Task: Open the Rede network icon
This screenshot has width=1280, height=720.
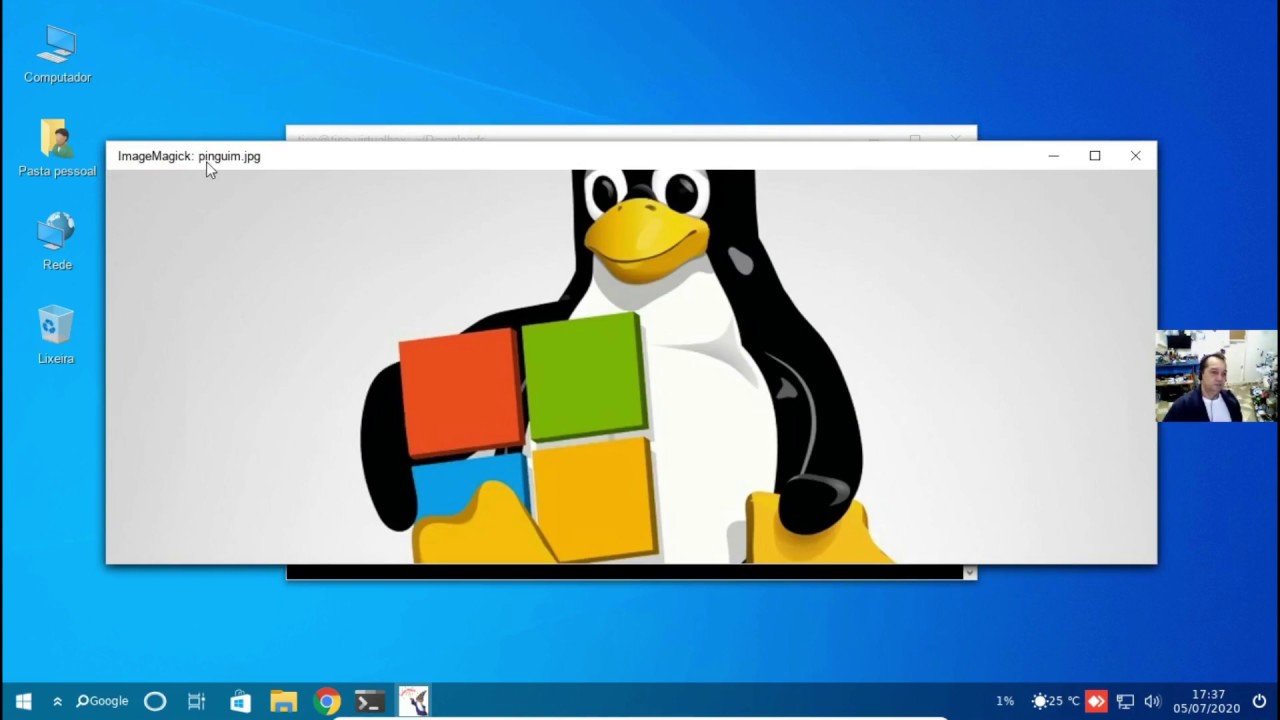Action: pyautogui.click(x=57, y=241)
